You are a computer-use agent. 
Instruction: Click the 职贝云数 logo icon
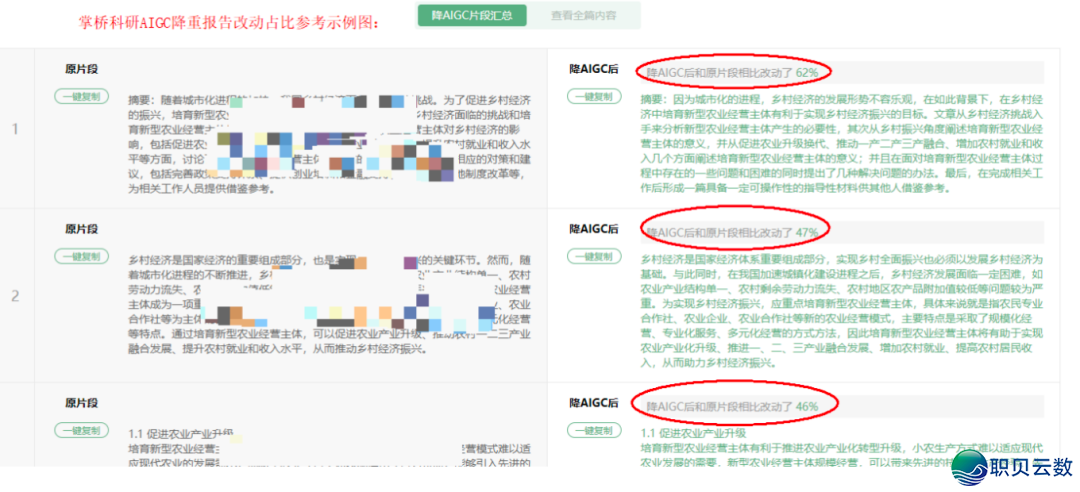point(967,468)
